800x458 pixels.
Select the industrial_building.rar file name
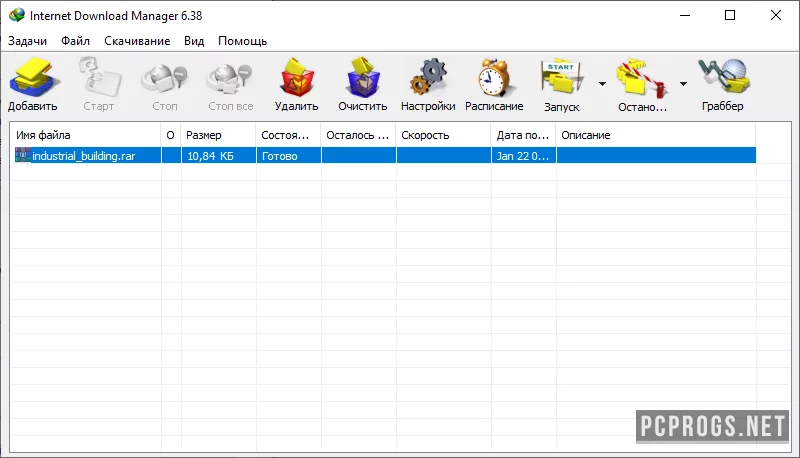[x=84, y=156]
